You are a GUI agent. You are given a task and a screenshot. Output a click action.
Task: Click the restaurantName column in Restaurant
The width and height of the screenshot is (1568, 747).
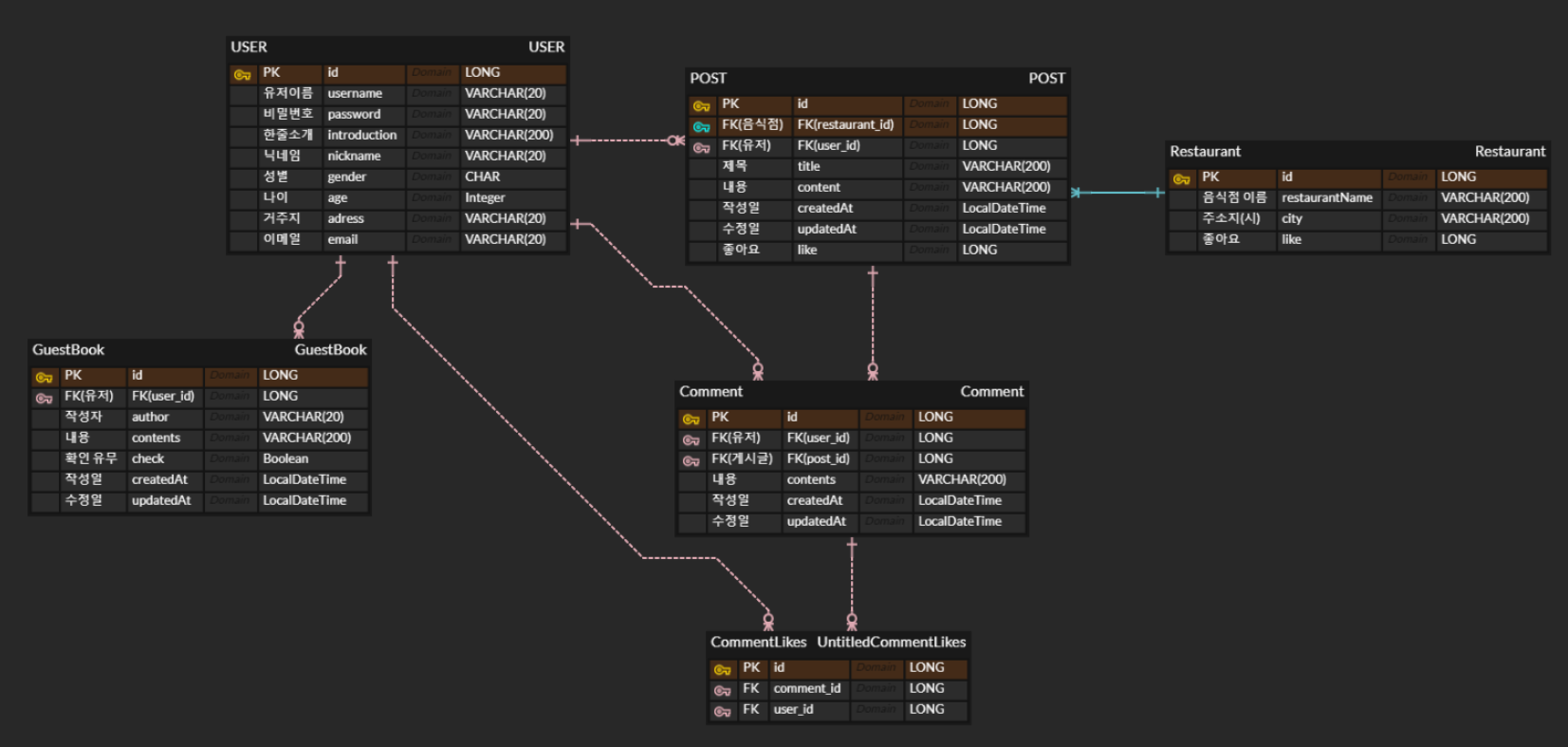(x=1327, y=197)
